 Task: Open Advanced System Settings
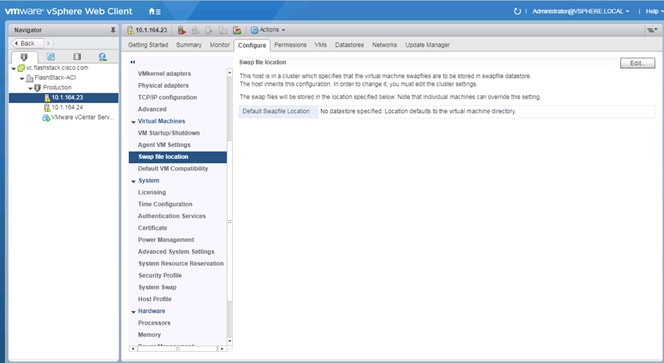pos(176,252)
